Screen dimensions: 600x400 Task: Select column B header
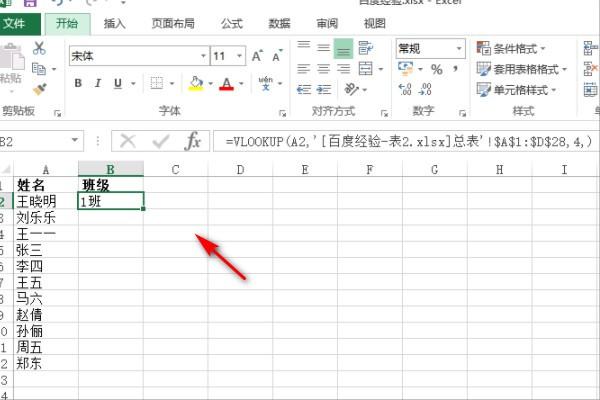(111, 169)
